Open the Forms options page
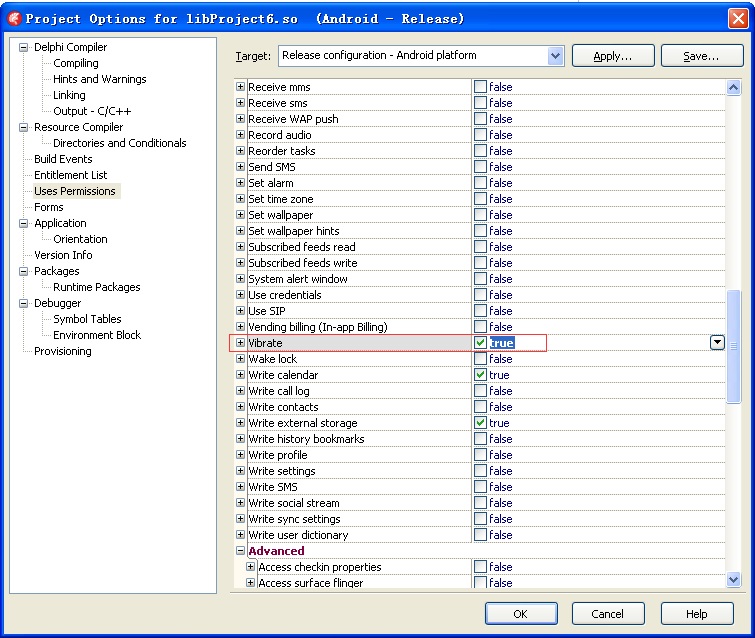 tap(49, 207)
